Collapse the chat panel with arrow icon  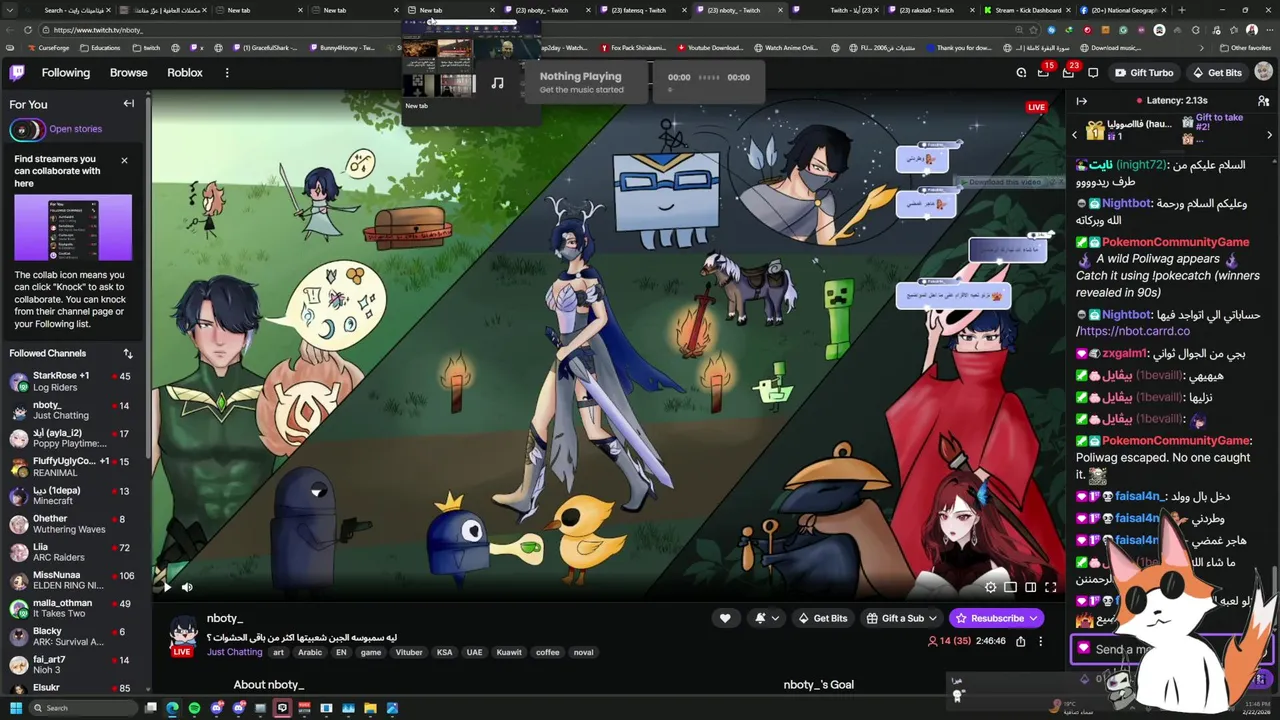[1081, 100]
